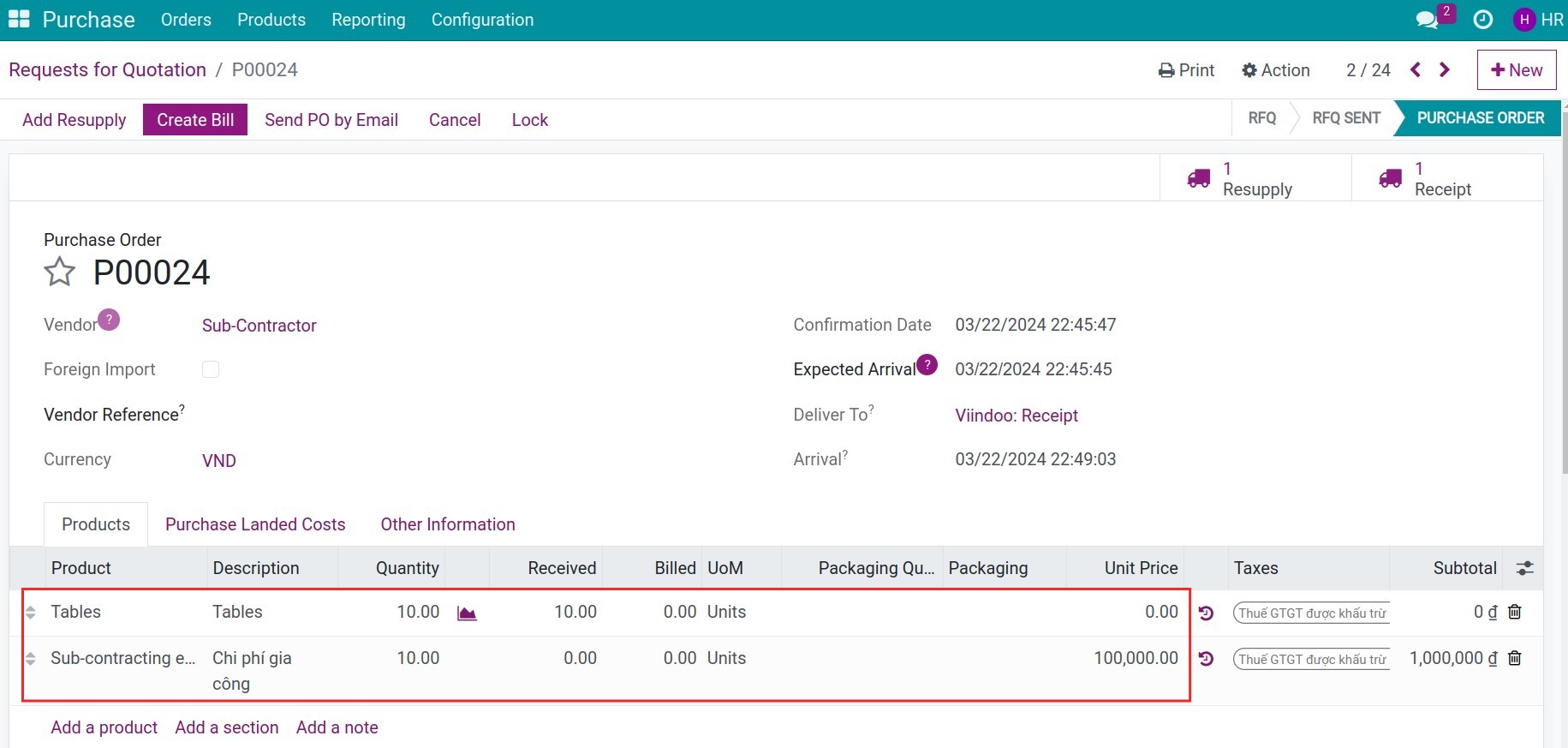Click the Lock button
The image size is (1568, 748).
coord(530,120)
